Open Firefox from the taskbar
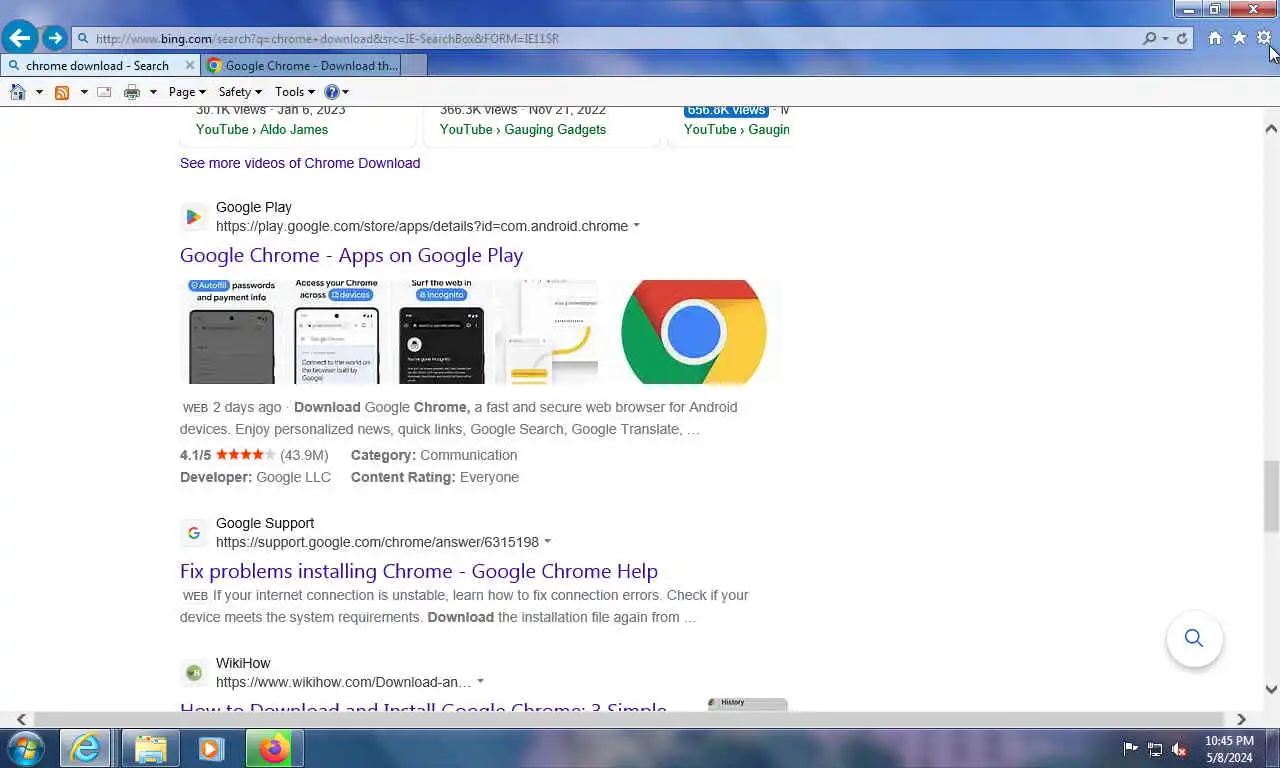 274,748
